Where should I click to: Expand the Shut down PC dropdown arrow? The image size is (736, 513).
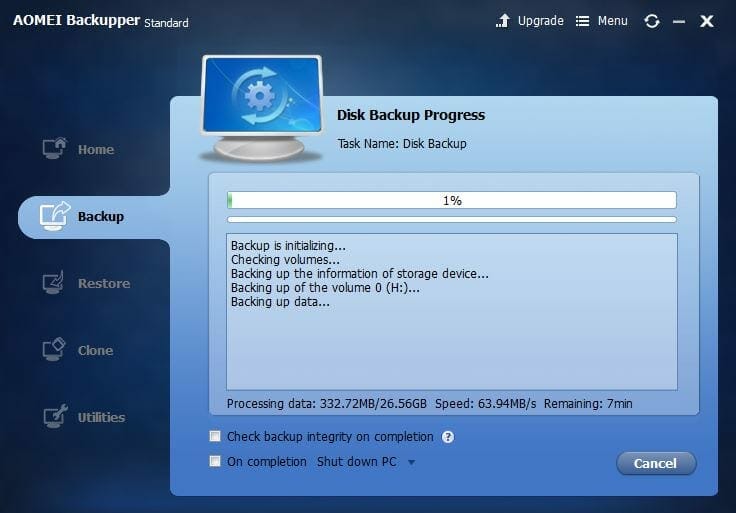pos(410,463)
